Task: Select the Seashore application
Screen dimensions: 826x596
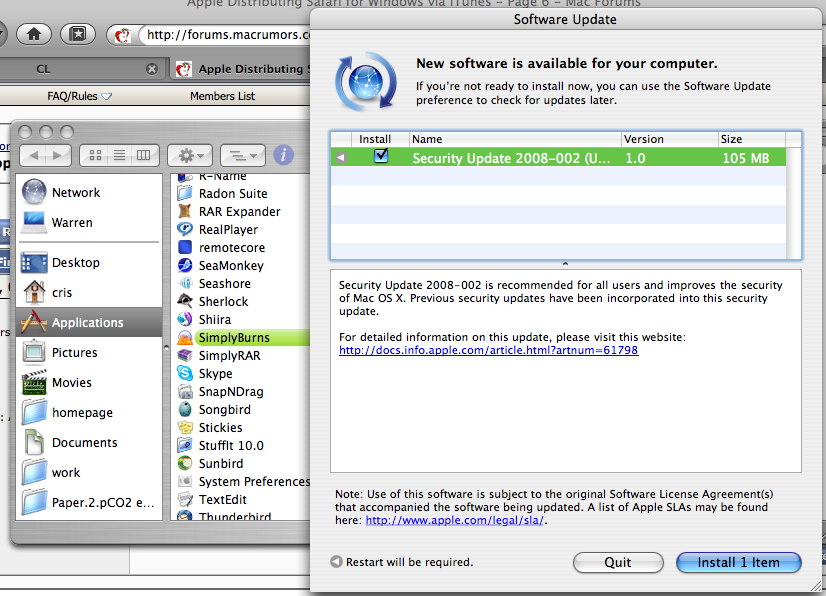Action: pyautogui.click(x=224, y=284)
